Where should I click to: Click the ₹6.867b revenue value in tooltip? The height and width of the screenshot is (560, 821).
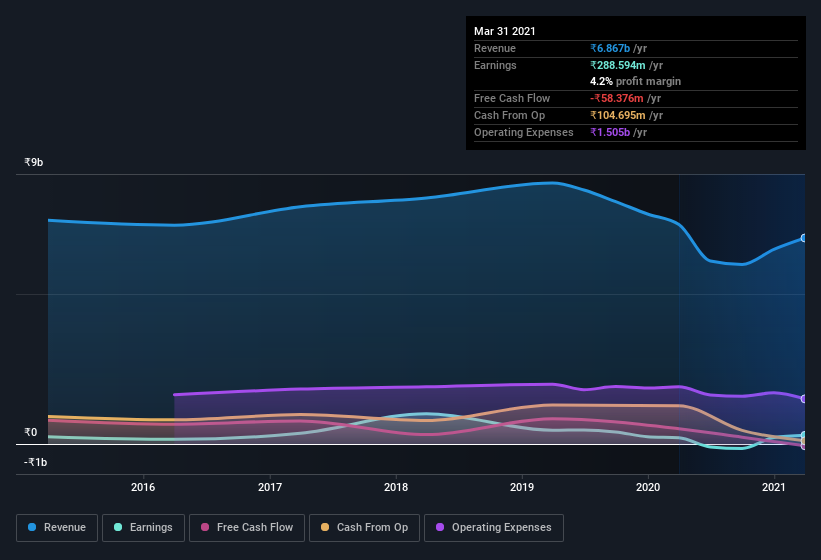pyautogui.click(x=610, y=48)
